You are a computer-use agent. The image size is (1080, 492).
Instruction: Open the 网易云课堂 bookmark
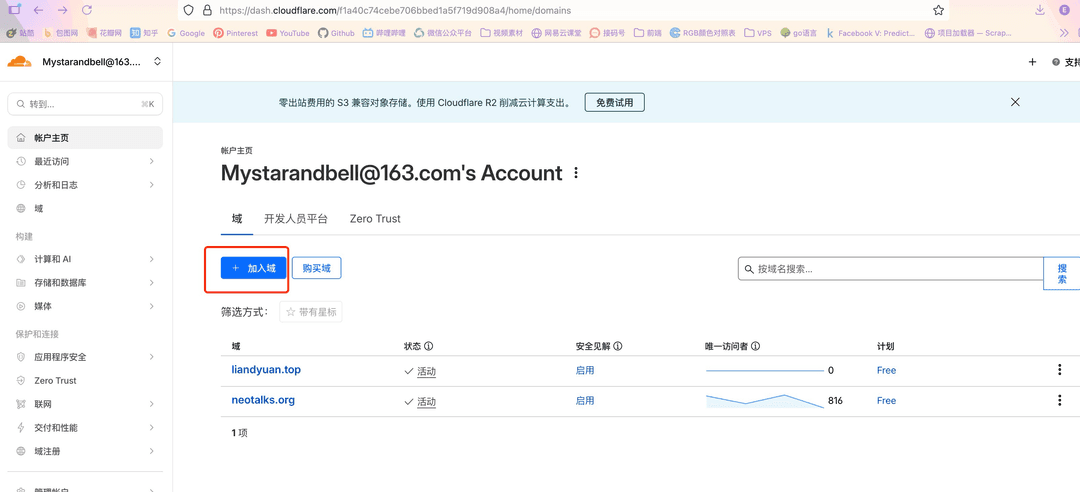pos(557,32)
